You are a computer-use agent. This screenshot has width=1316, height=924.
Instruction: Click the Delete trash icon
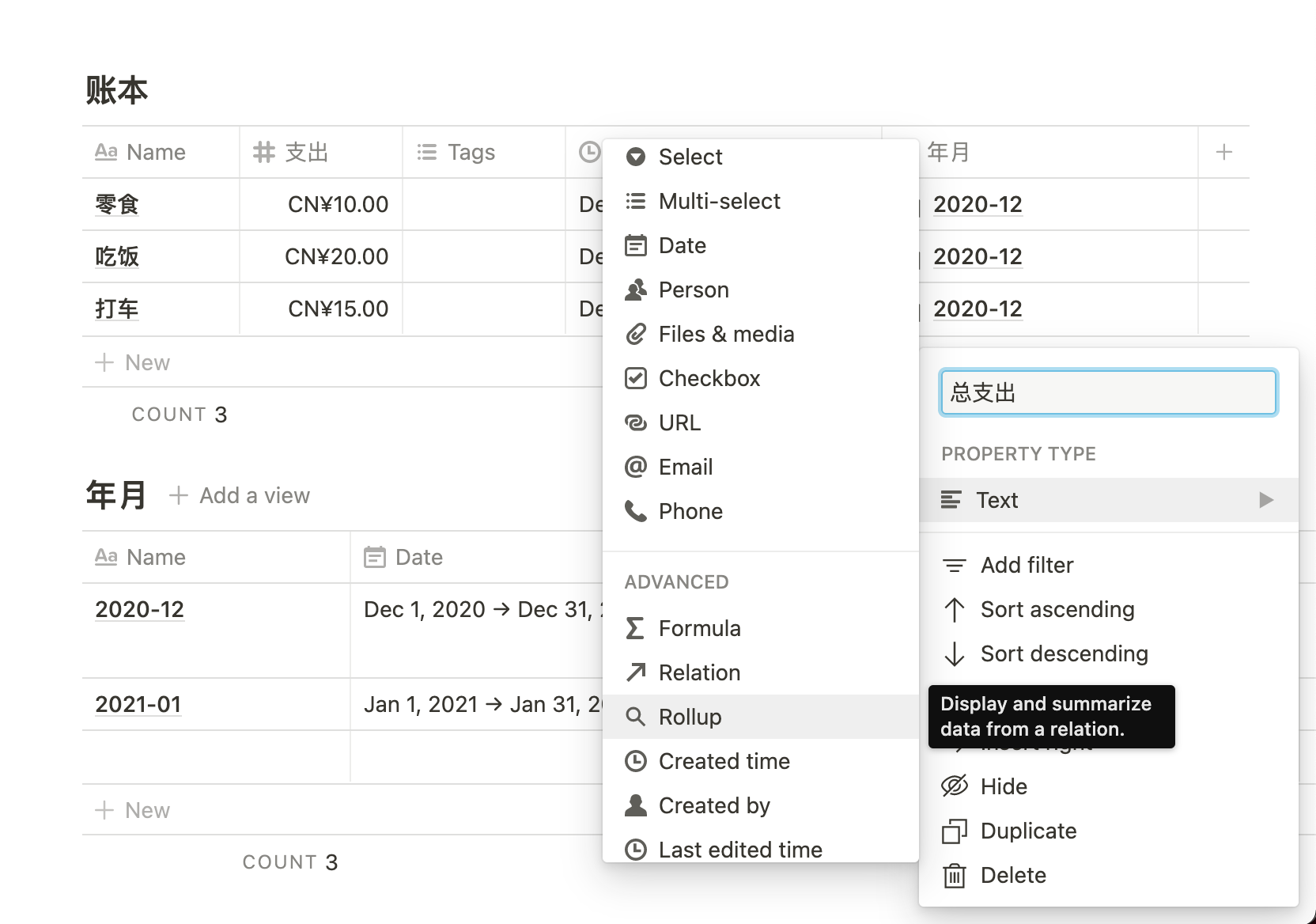point(955,876)
